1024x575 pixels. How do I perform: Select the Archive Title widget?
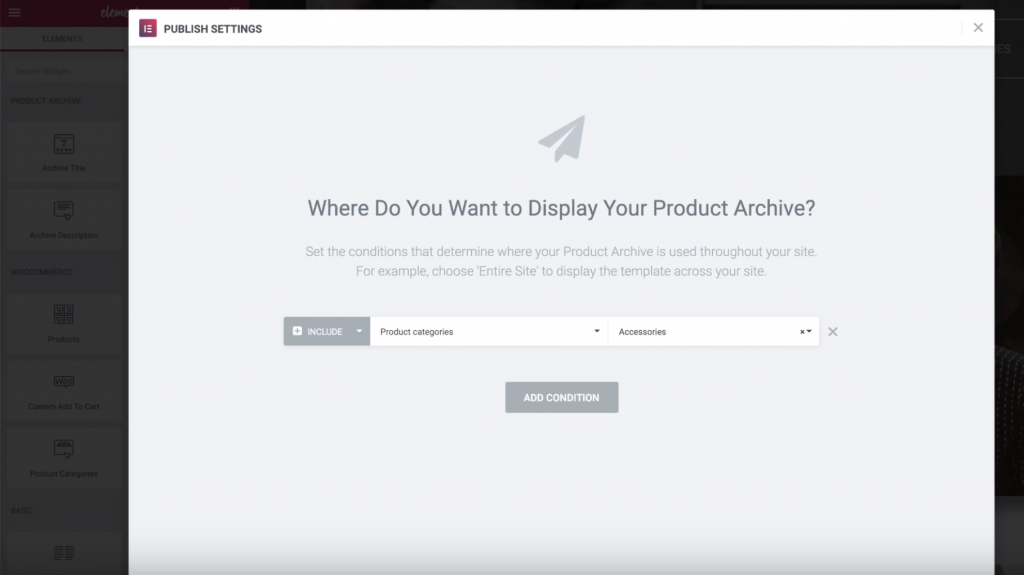coord(63,152)
